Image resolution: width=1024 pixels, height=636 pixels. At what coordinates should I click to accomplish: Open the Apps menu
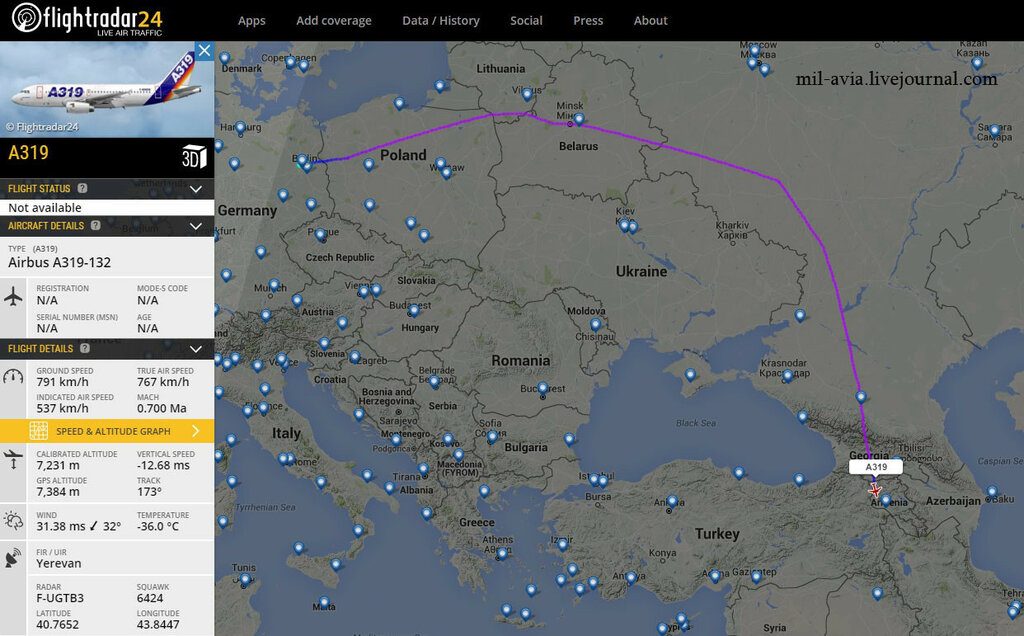[251, 20]
